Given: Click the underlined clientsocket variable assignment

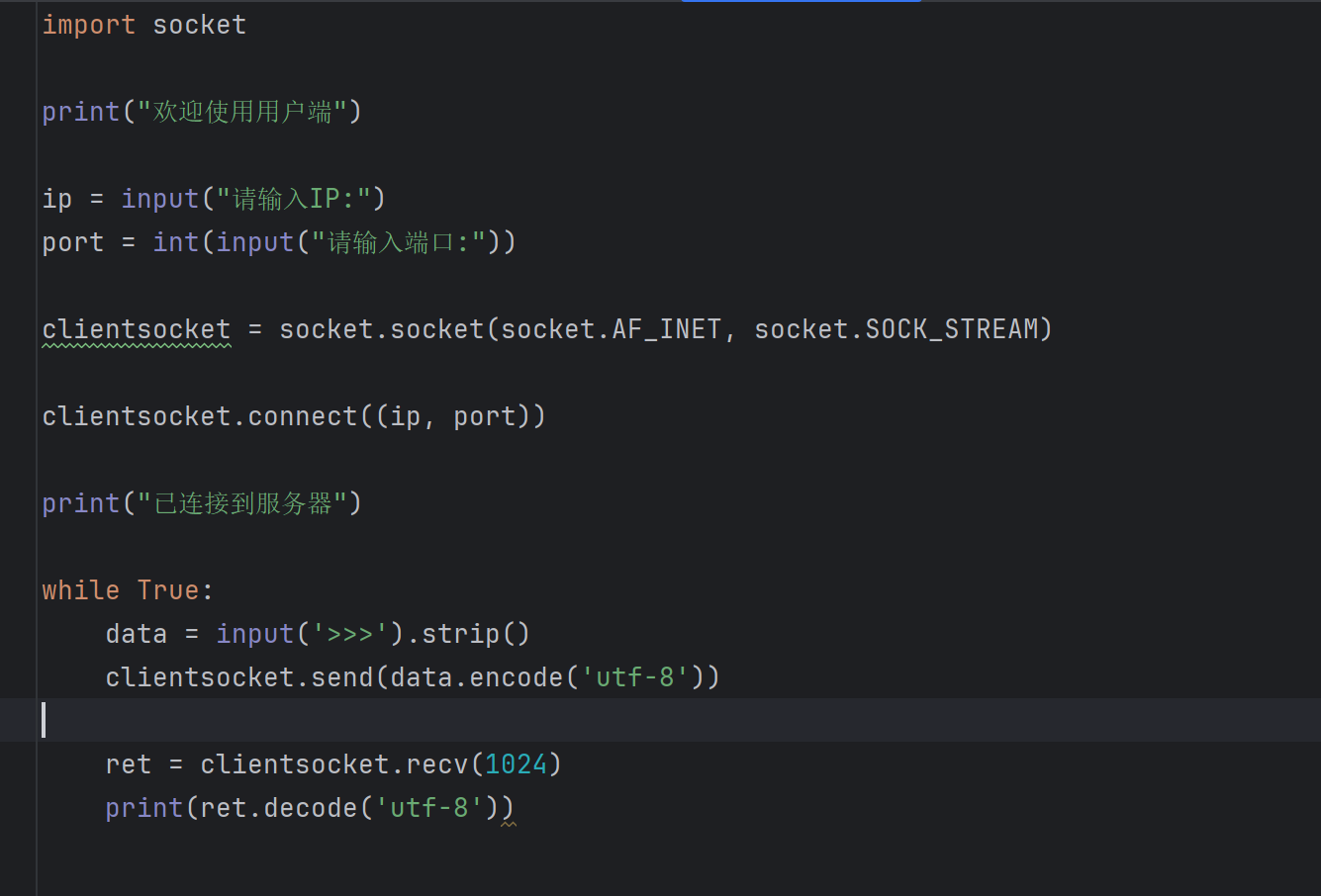Looking at the screenshot, I should [136, 329].
